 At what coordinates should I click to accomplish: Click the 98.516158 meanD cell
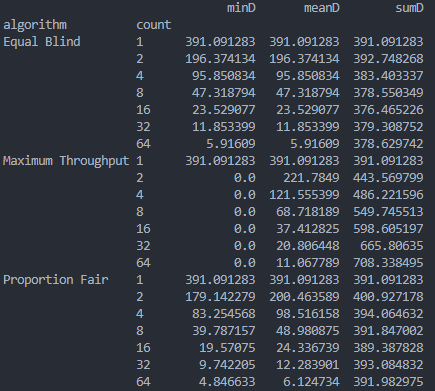[x=308, y=314]
